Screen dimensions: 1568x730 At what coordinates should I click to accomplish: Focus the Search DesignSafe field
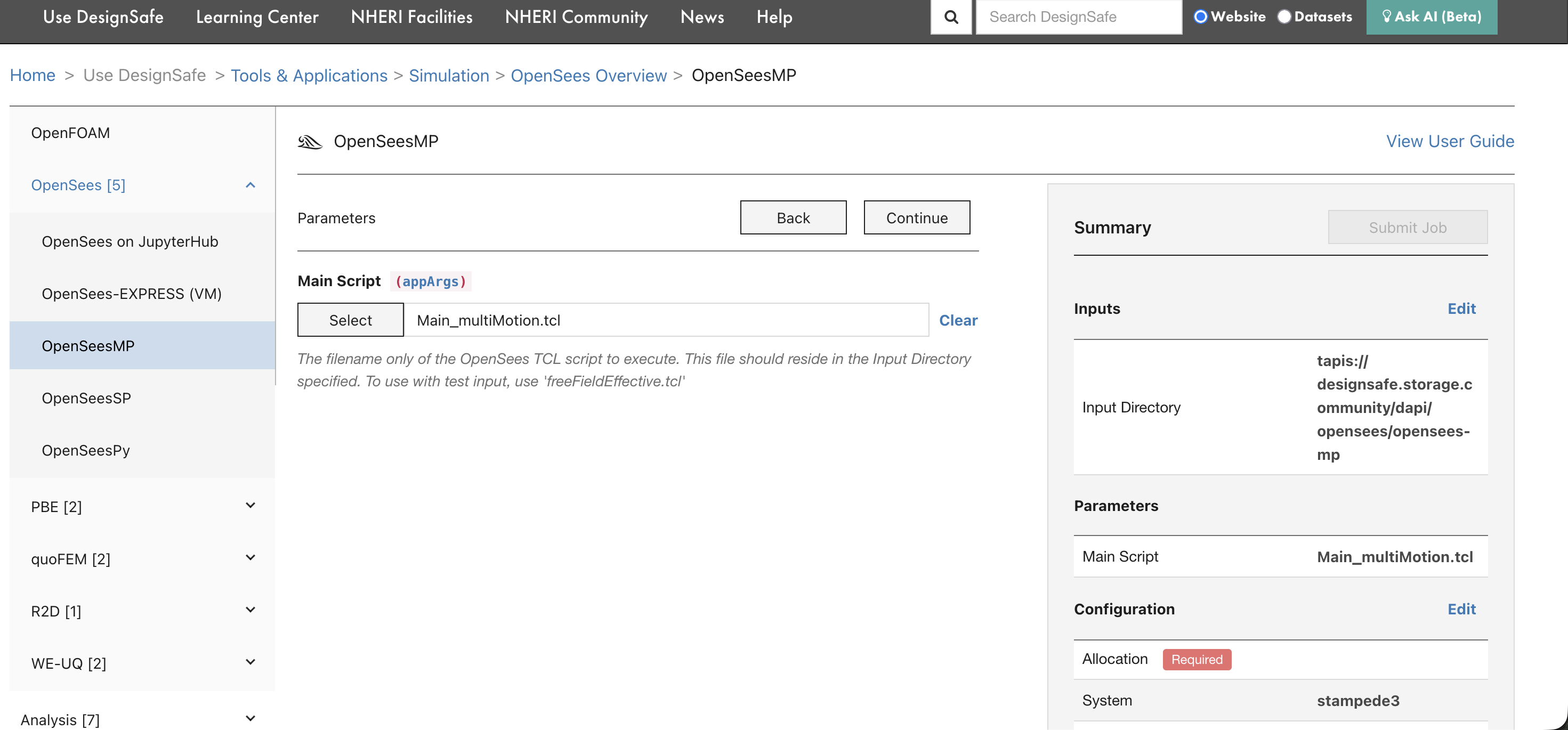click(1079, 17)
